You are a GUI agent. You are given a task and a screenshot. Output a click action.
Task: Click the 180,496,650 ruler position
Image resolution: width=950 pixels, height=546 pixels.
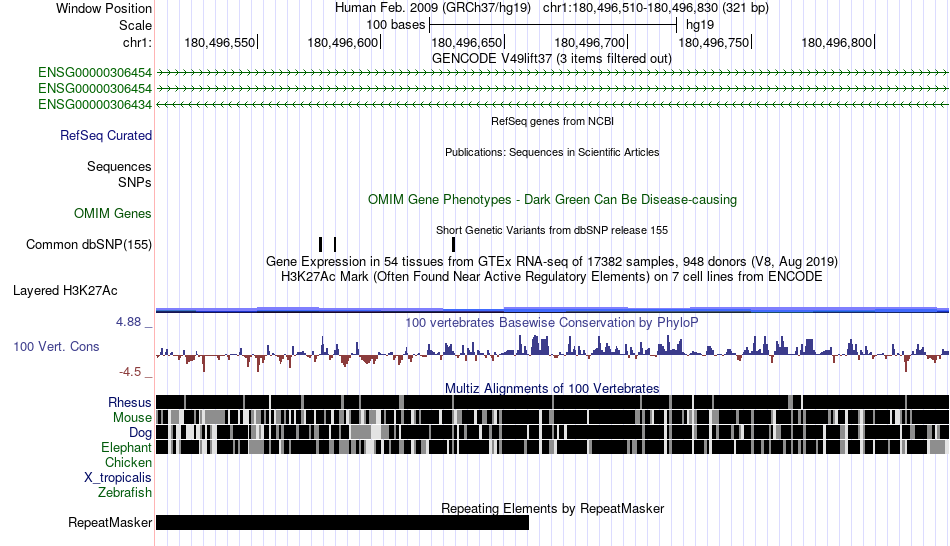coord(467,42)
